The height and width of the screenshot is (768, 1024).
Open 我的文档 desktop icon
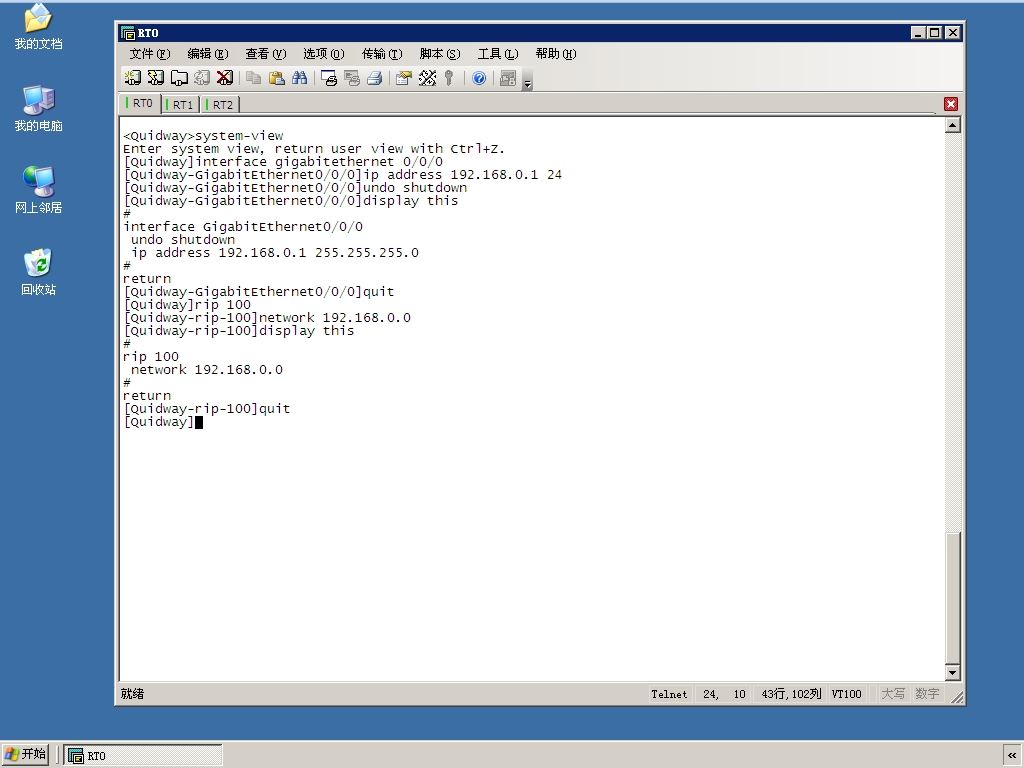[x=38, y=26]
